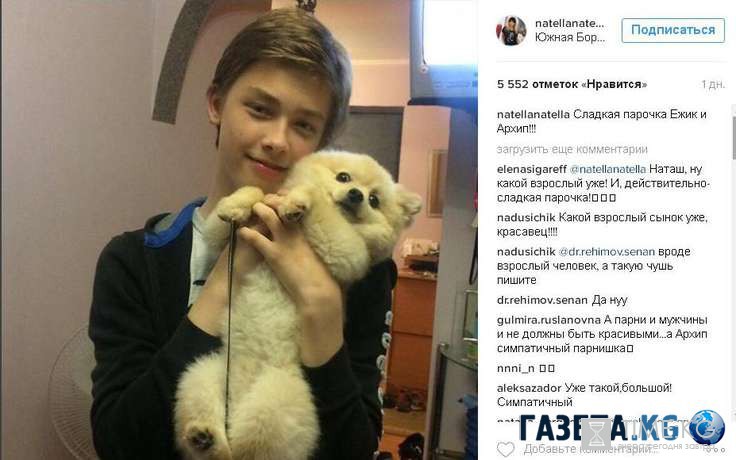This screenshot has height=460, width=736.
Task: Open gulmira.ruslanovna commenter profile
Action: pyautogui.click(x=548, y=320)
